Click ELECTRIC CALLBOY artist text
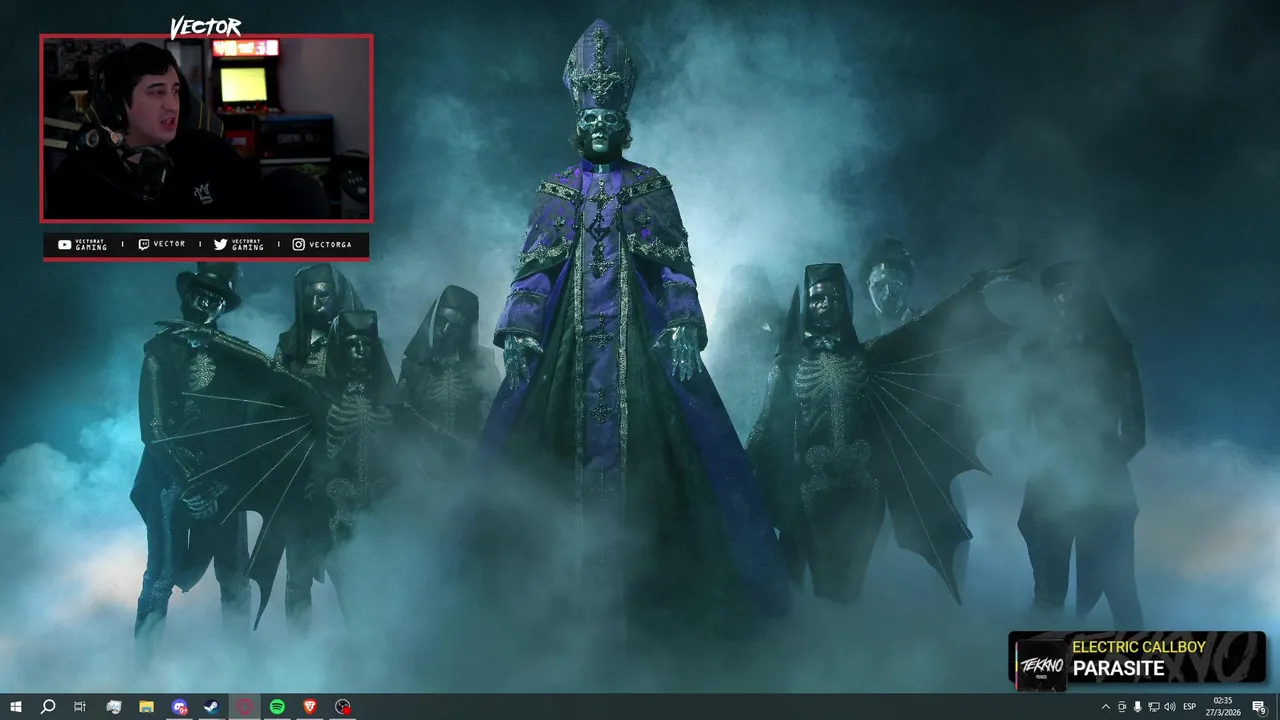 click(x=1139, y=647)
